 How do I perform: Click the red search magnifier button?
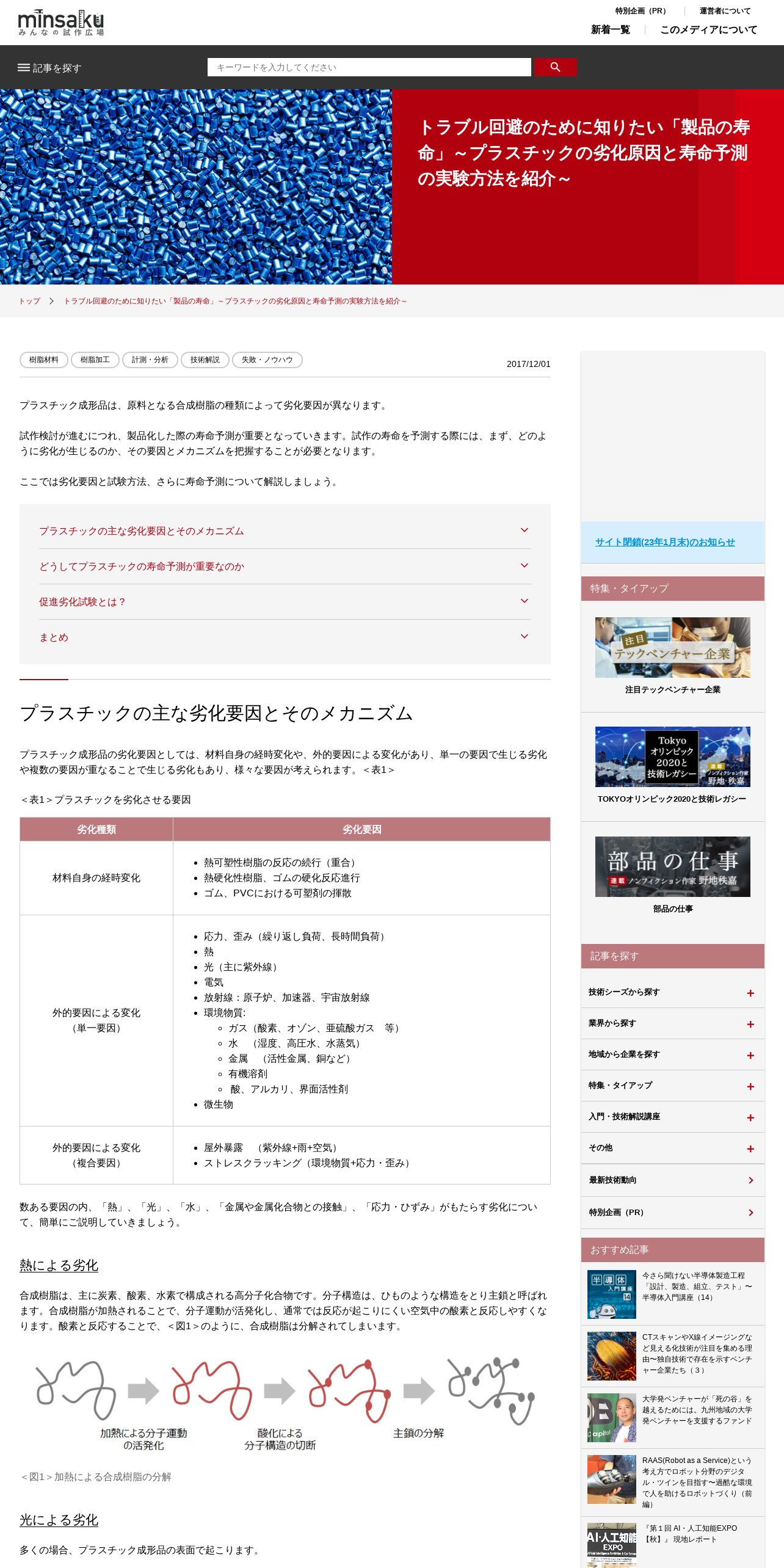[555, 67]
